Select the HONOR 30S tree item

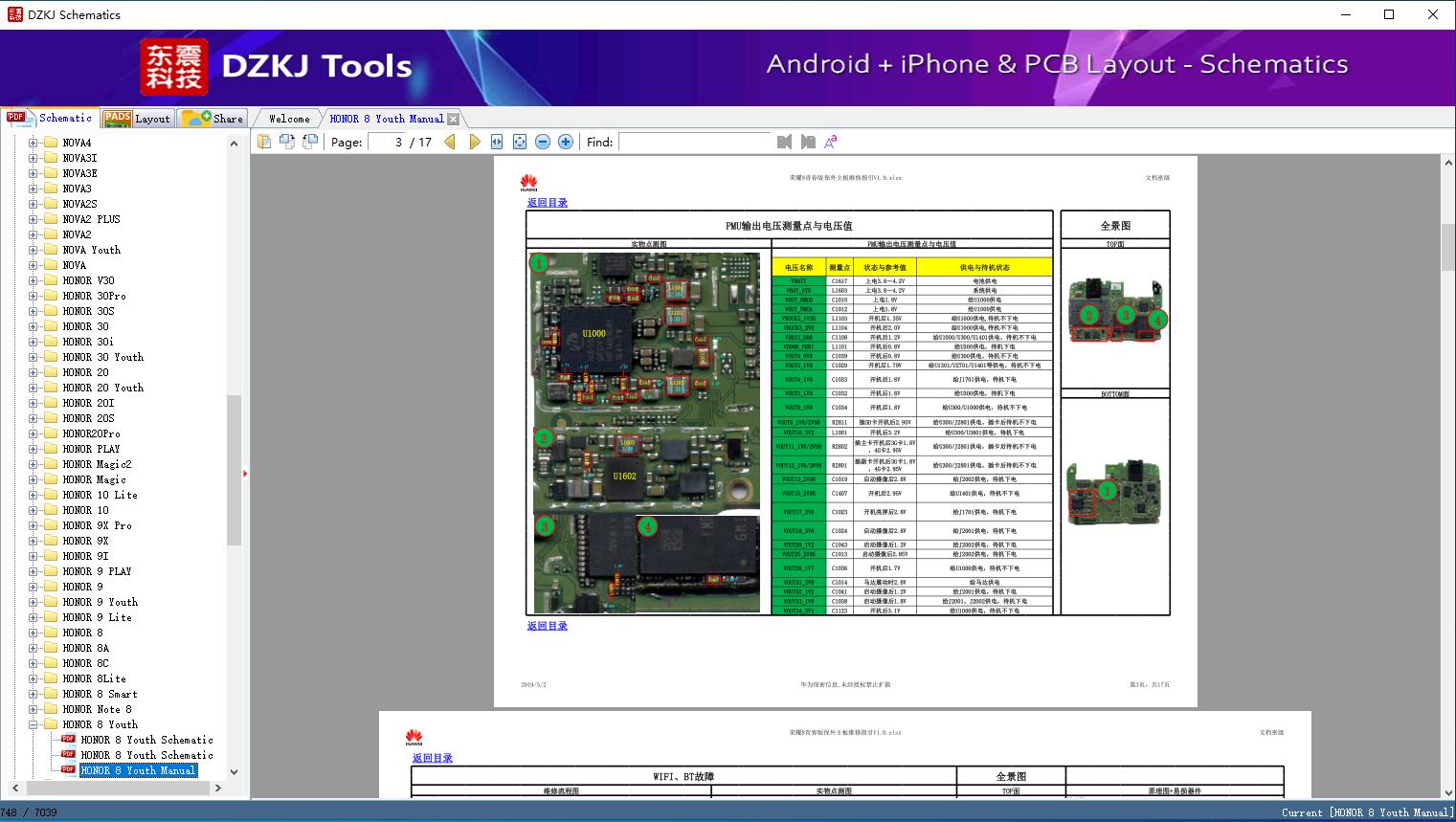88,311
